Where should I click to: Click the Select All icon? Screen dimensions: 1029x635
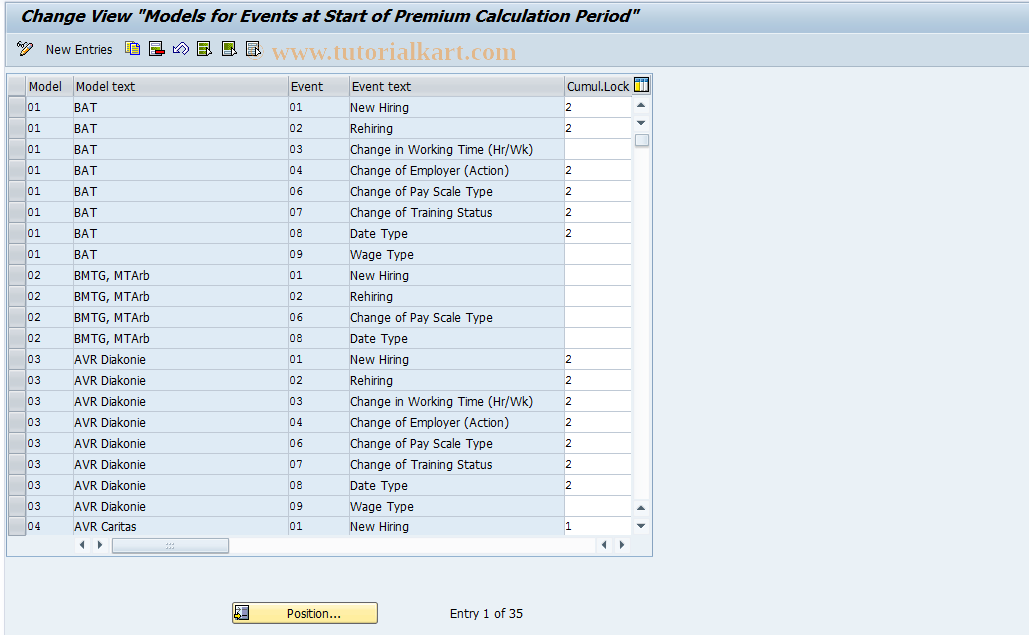[204, 49]
